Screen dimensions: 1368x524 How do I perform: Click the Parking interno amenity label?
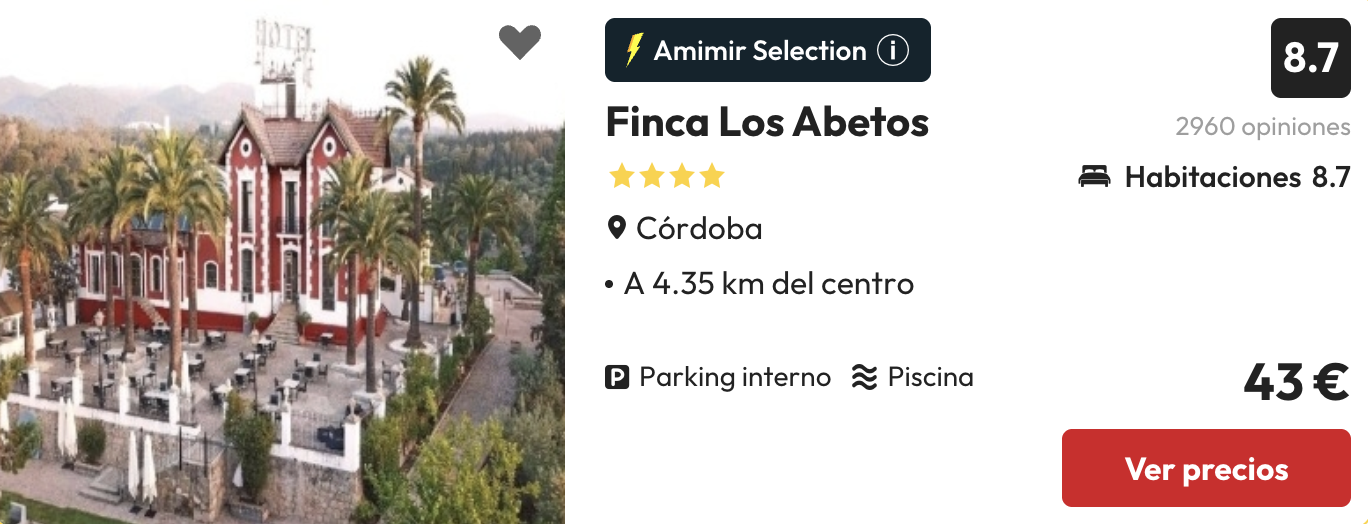pyautogui.click(x=735, y=377)
